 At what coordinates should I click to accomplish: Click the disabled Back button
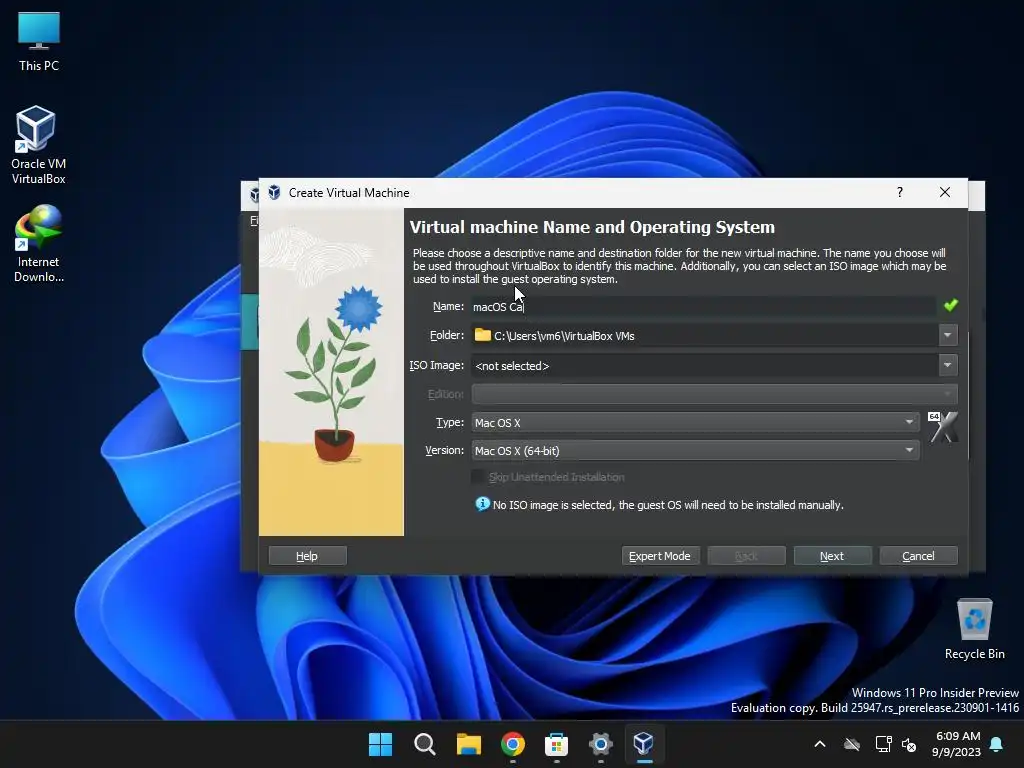point(746,556)
